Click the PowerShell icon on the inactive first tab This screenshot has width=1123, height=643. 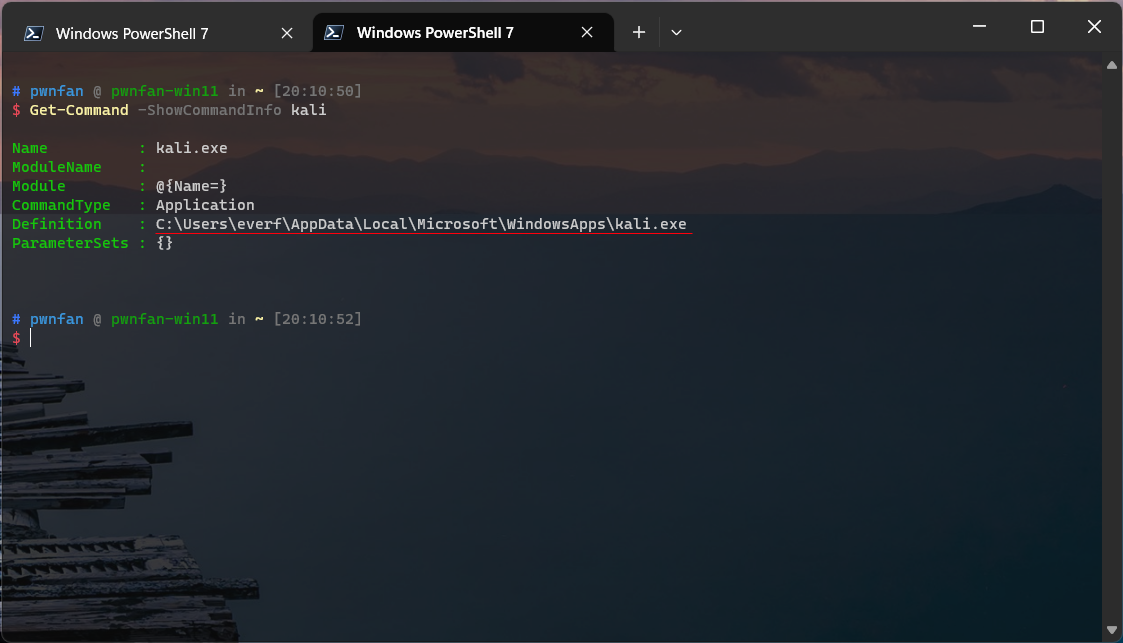pos(33,33)
